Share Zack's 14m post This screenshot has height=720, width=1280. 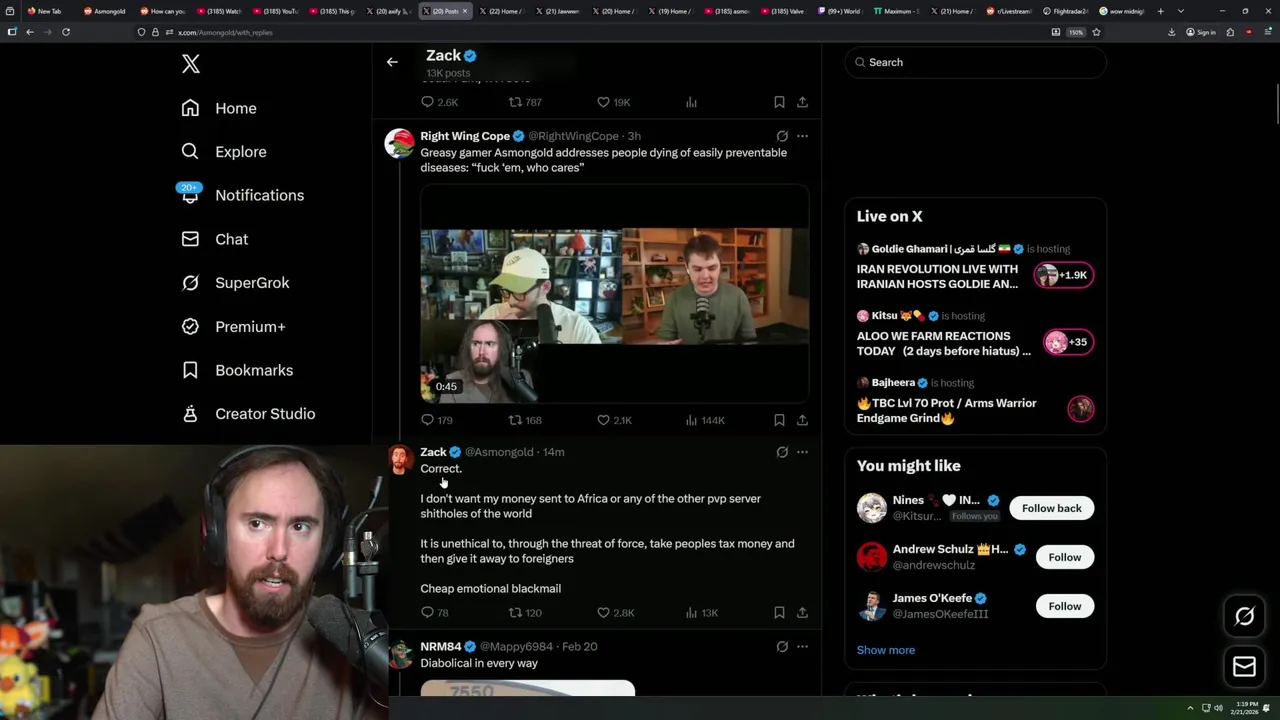pos(802,612)
